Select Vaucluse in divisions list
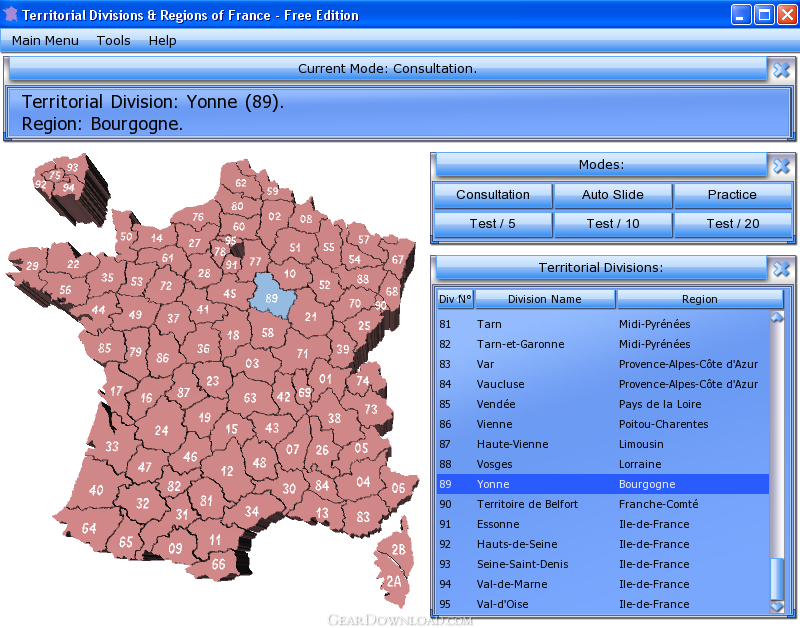 603,384
